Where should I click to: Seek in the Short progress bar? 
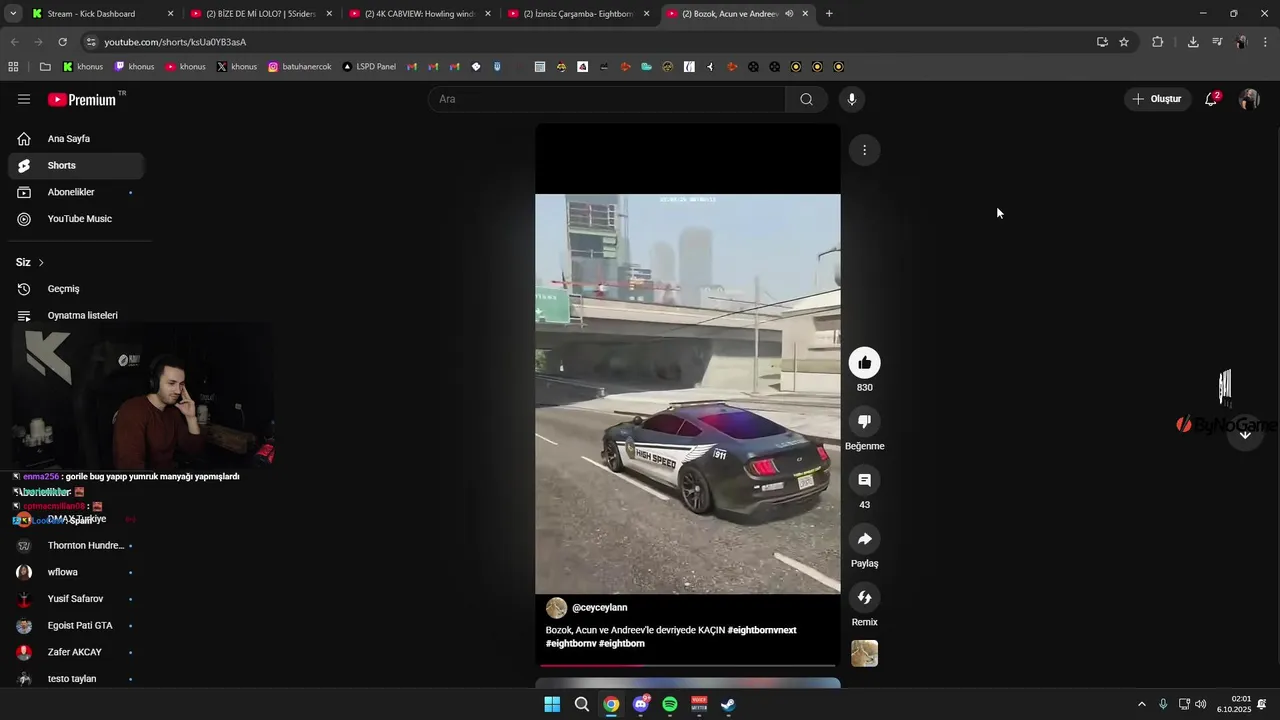pos(687,665)
